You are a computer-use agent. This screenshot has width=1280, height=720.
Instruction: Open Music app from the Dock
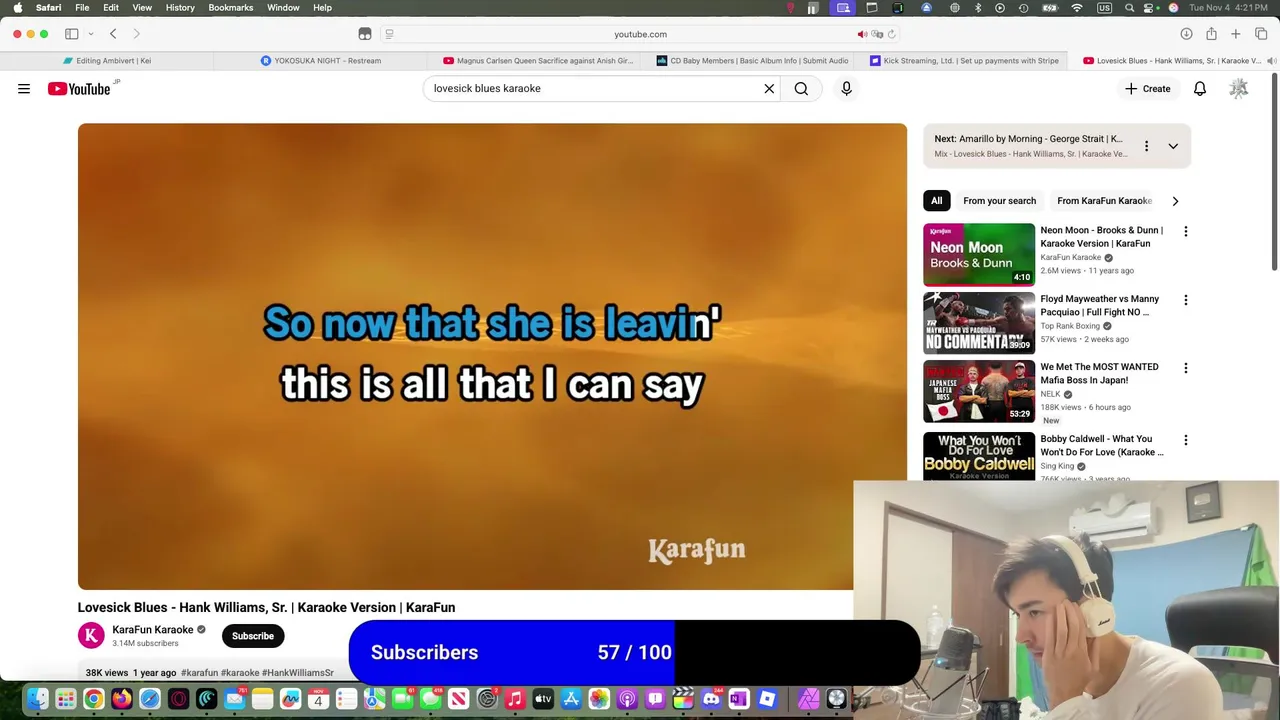click(515, 699)
